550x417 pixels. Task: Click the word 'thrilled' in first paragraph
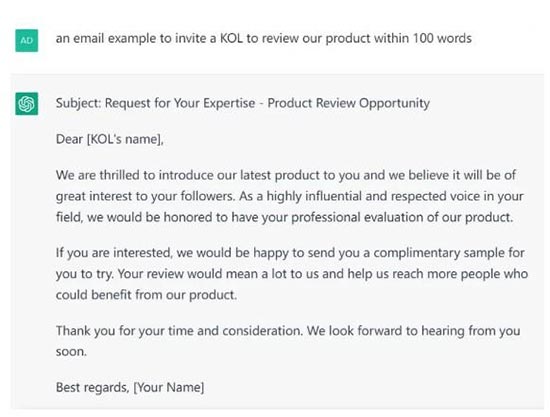(x=120, y=175)
